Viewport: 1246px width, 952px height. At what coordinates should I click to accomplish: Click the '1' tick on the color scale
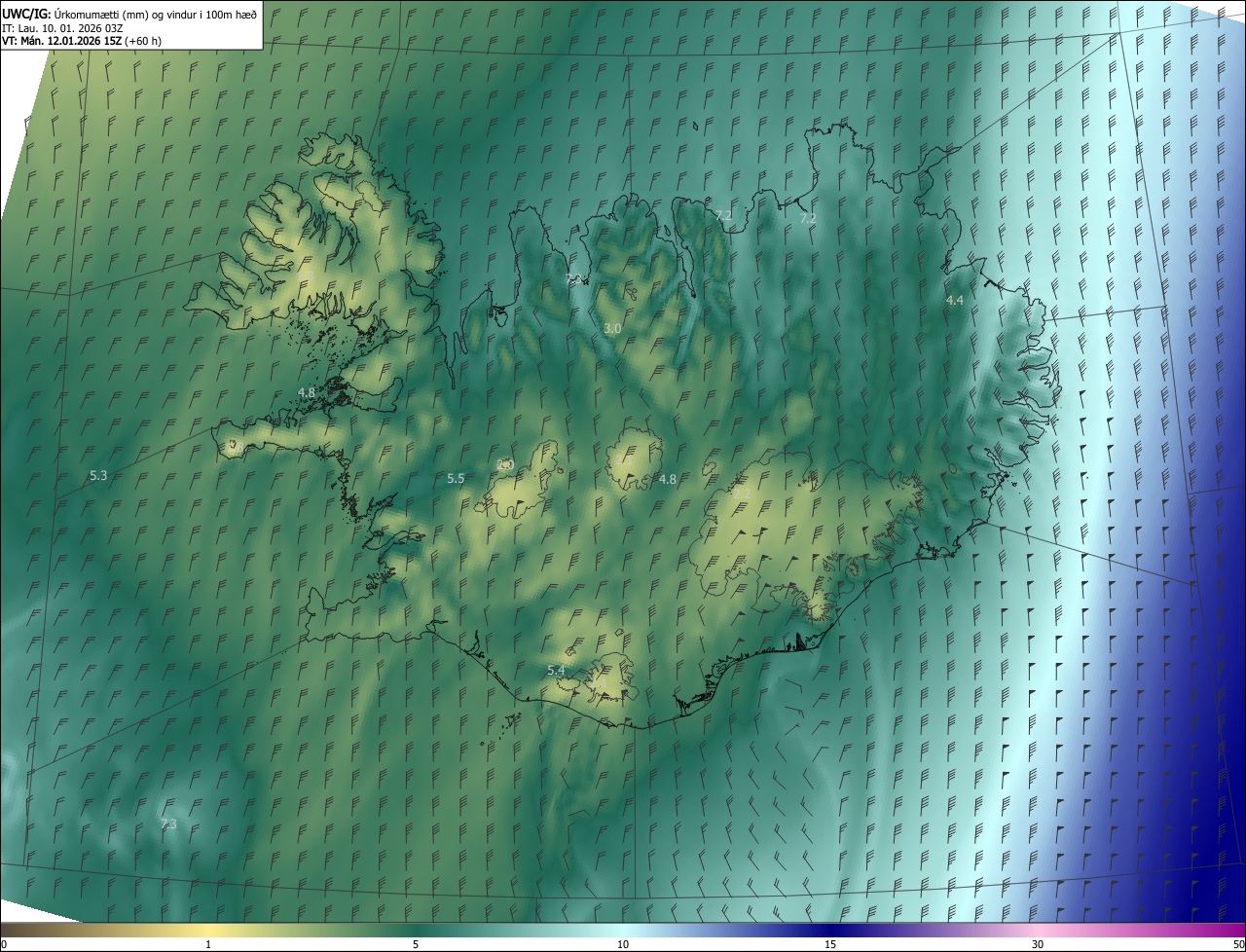coord(208,945)
